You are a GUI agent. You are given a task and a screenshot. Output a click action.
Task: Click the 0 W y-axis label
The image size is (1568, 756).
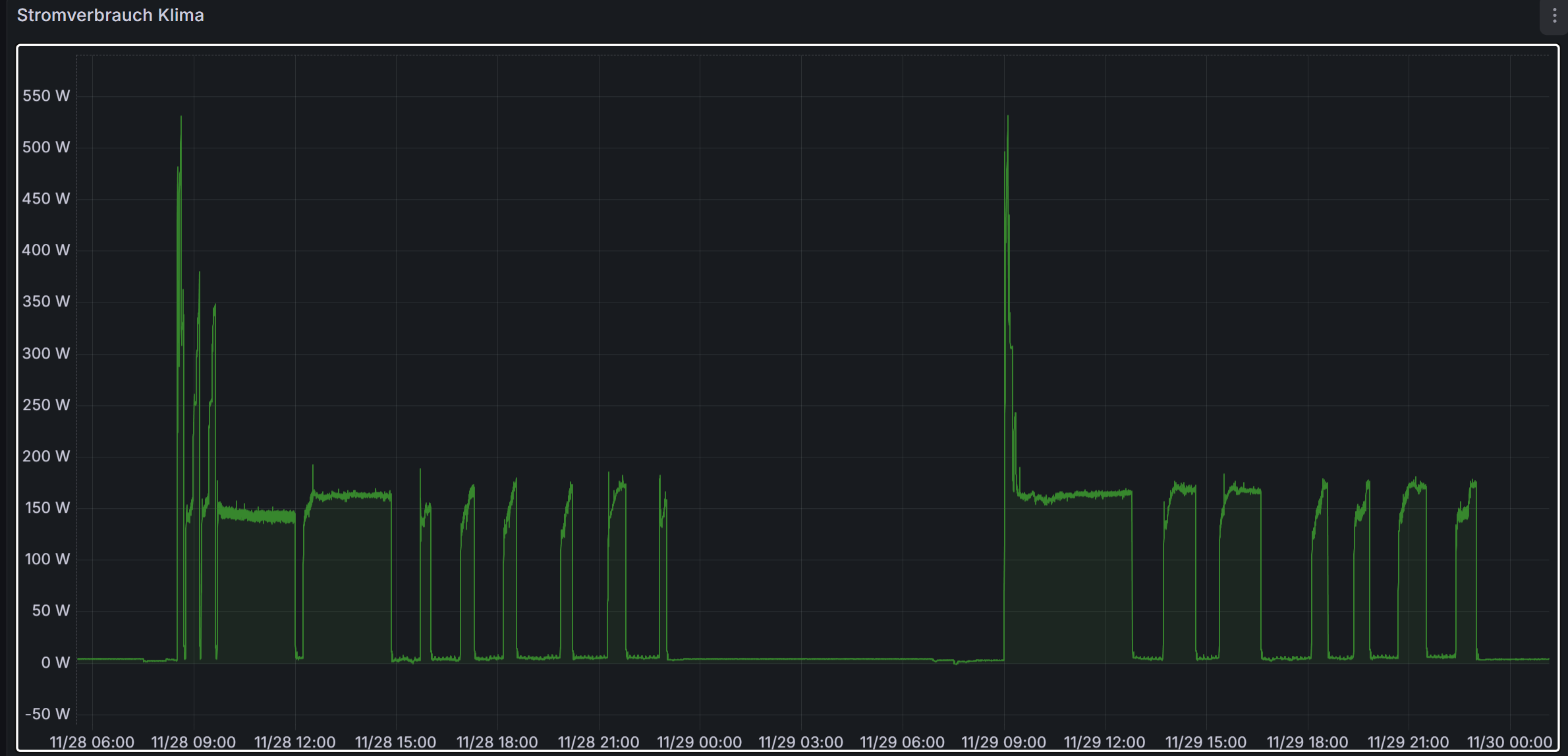click(x=55, y=662)
